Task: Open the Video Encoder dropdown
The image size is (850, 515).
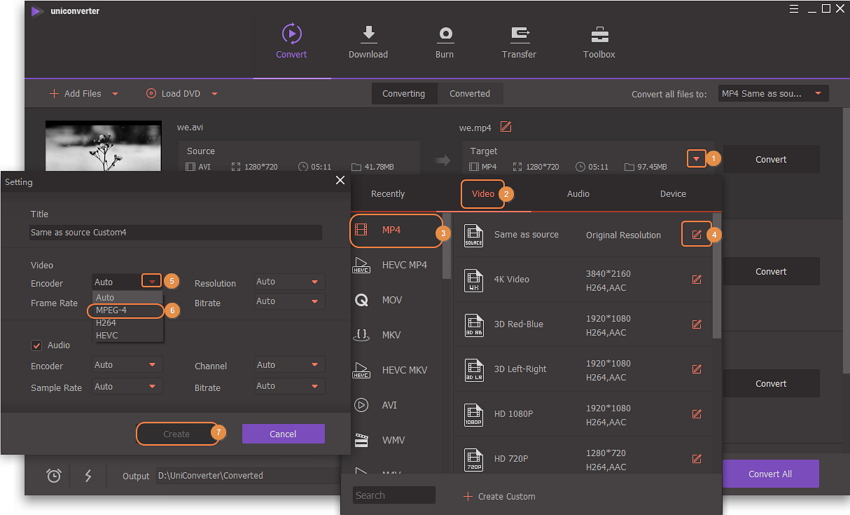Action: pos(152,281)
